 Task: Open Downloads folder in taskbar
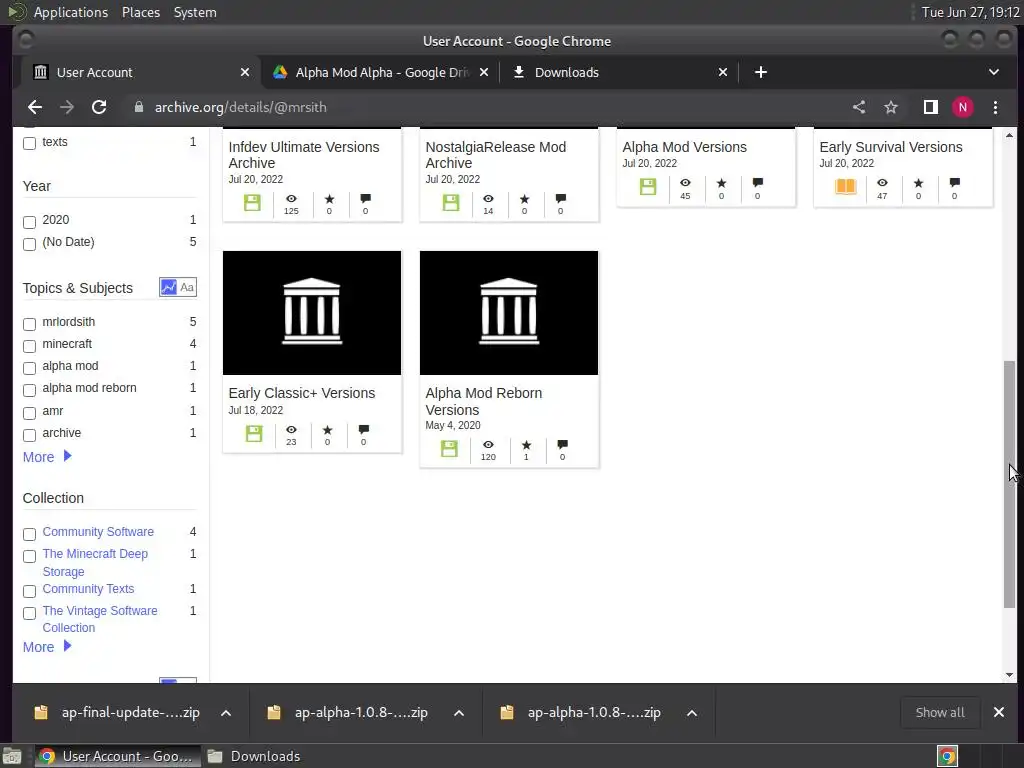pos(253,756)
